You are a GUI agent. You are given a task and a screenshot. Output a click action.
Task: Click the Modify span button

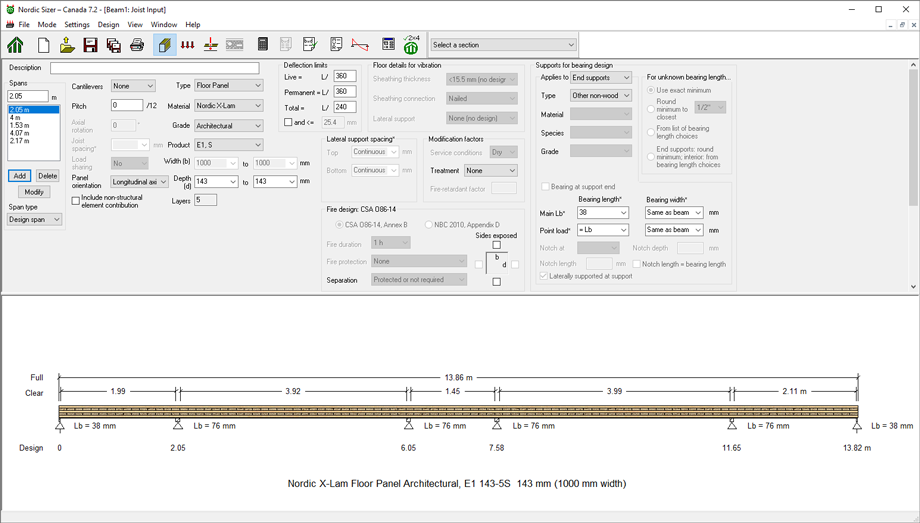point(34,192)
